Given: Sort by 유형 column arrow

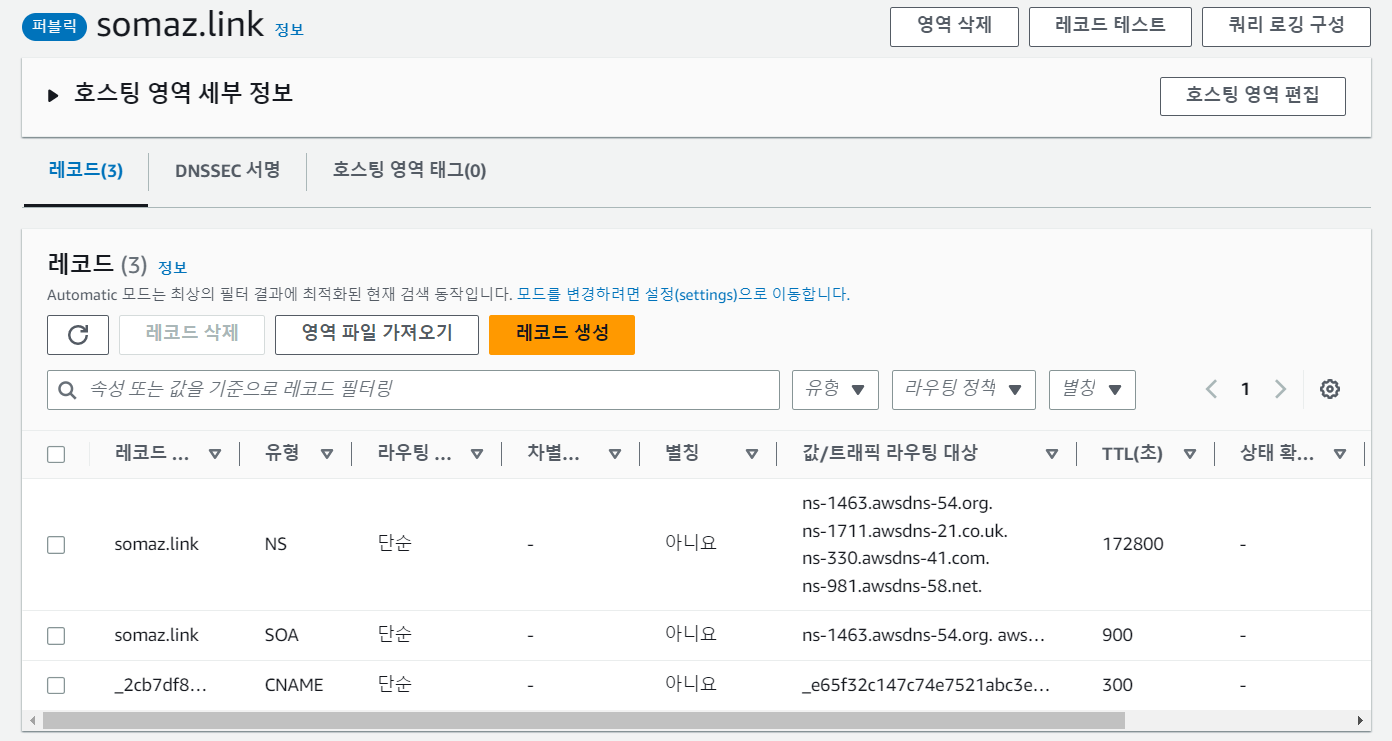Looking at the screenshot, I should click(326, 454).
